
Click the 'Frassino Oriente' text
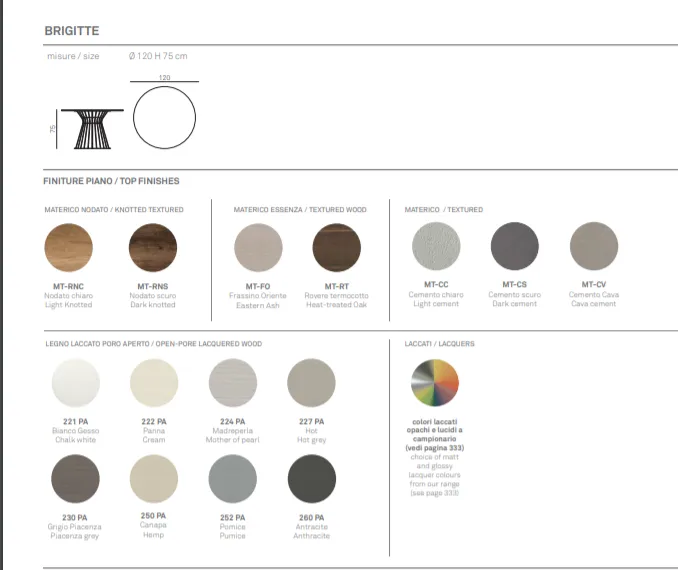(x=258, y=296)
